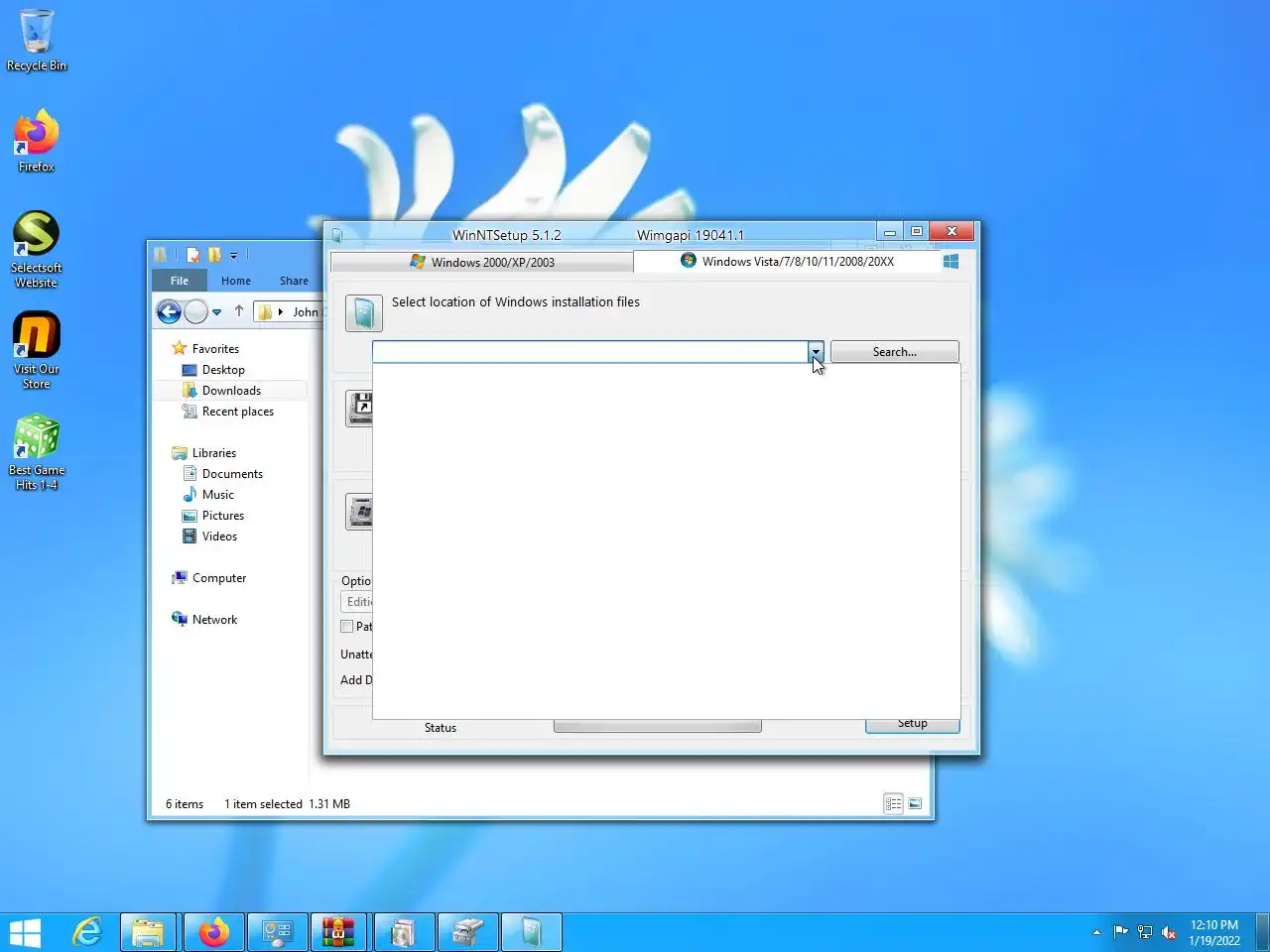The height and width of the screenshot is (952, 1270).
Task: Click the breadcrumb arrow before John in address bar
Action: [x=281, y=311]
